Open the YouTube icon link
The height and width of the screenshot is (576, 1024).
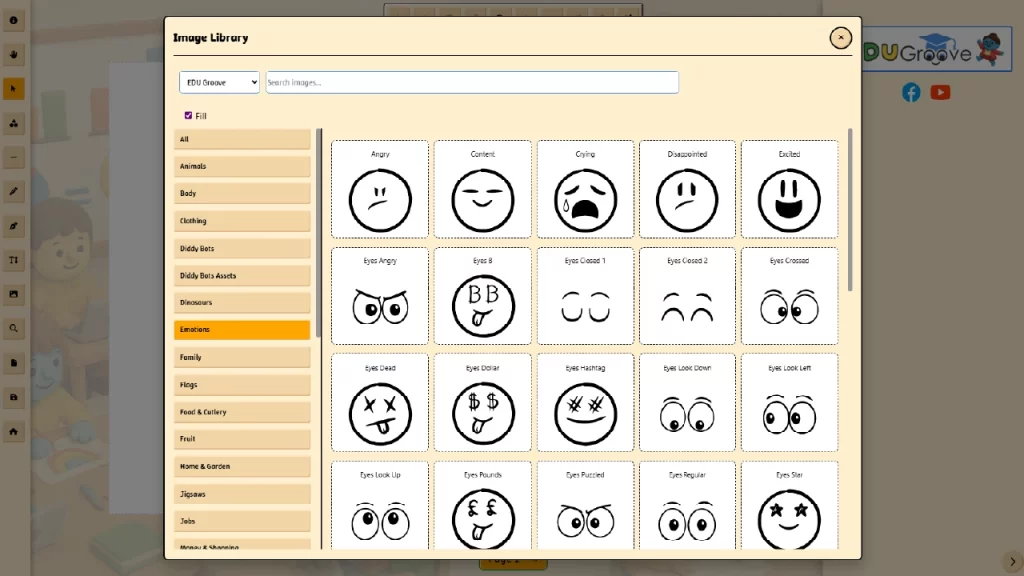940,92
